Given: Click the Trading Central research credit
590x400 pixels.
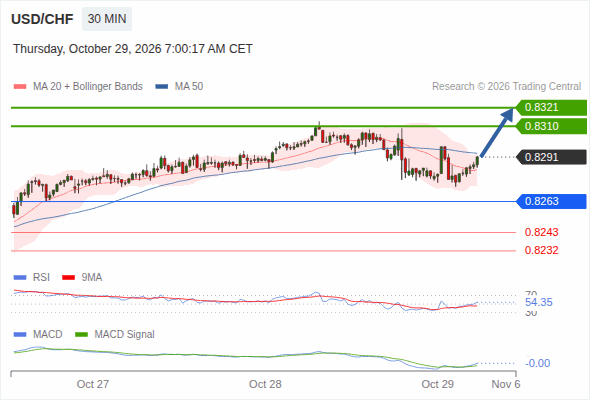Looking at the screenshot, I should [506, 87].
